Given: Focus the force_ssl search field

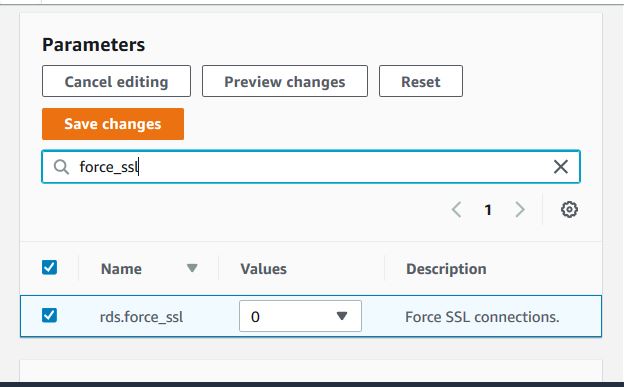Looking at the screenshot, I should coord(311,167).
